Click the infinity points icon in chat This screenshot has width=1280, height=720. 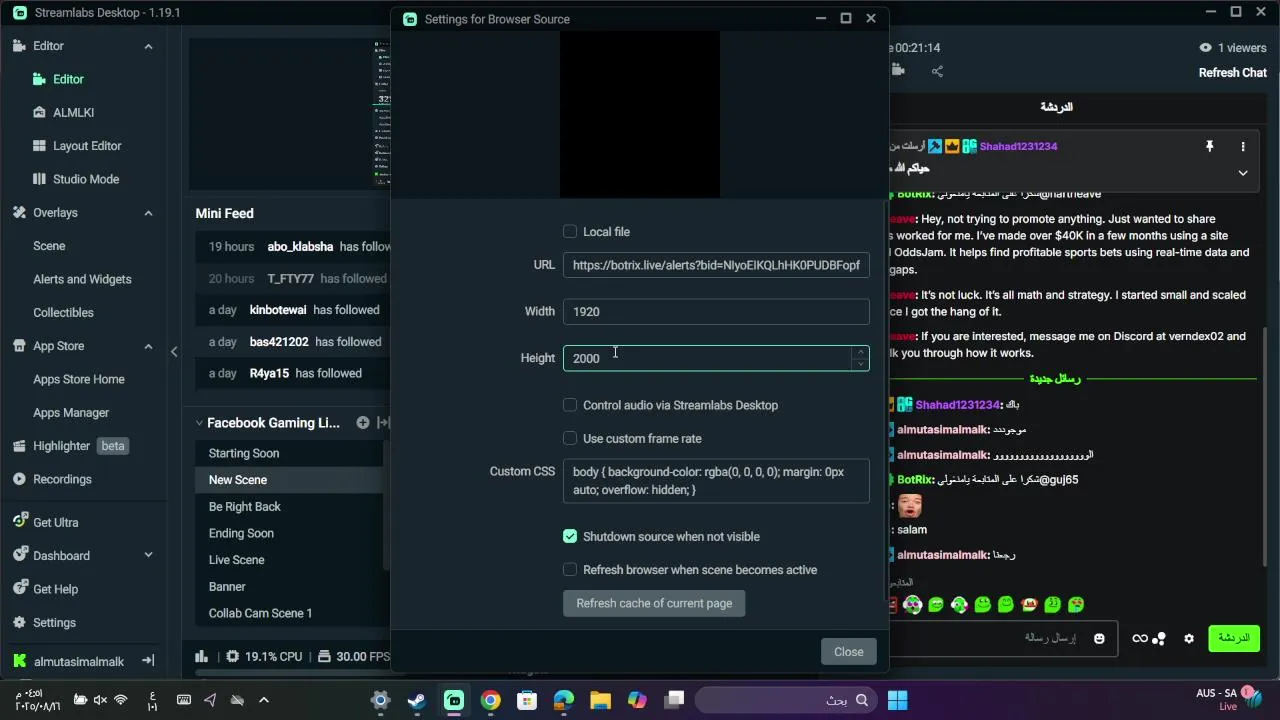coord(1139,638)
